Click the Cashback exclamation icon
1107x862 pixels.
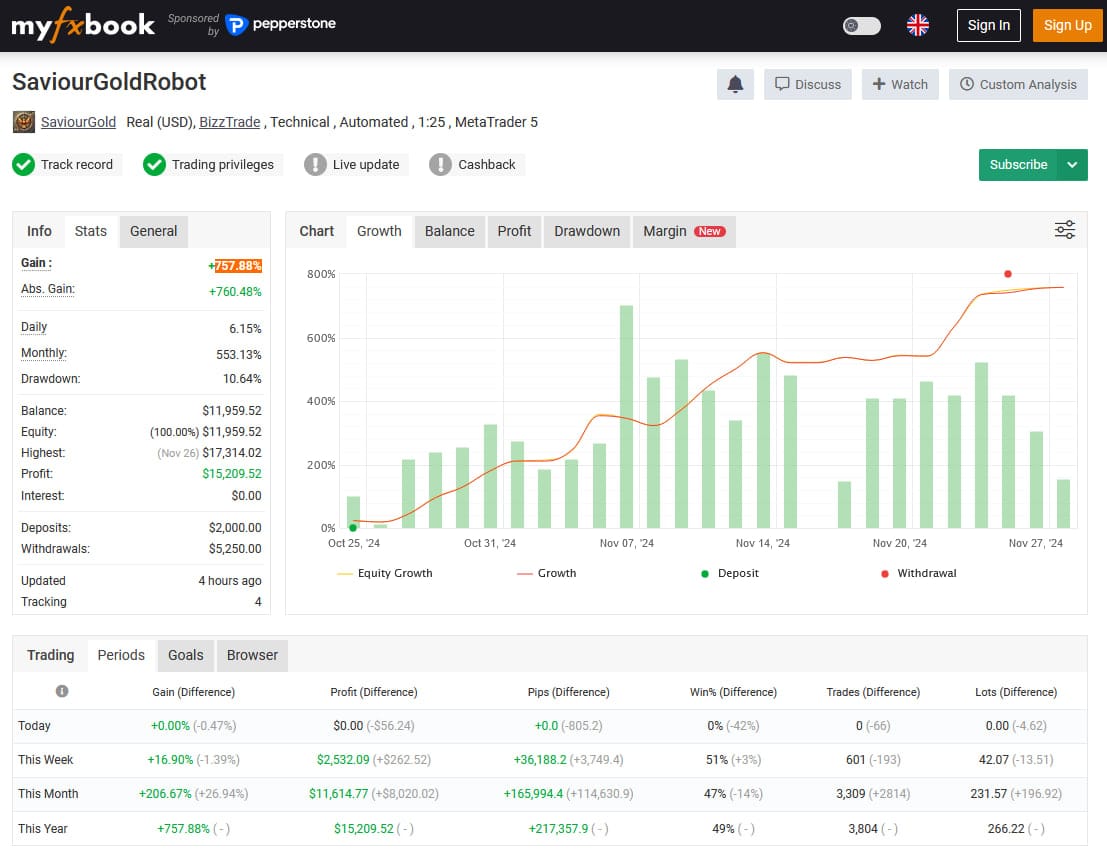click(x=440, y=165)
